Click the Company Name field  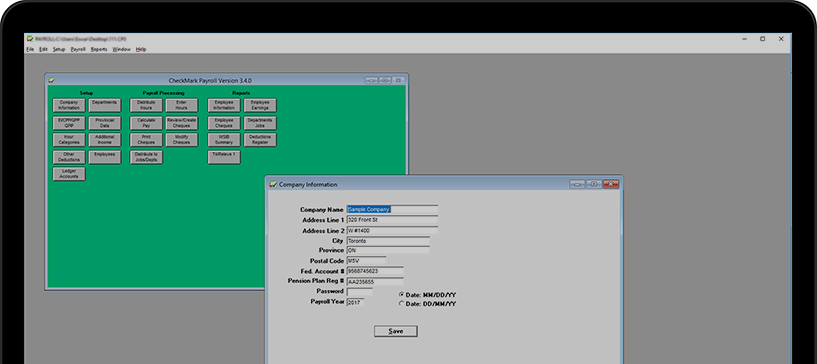[392, 209]
